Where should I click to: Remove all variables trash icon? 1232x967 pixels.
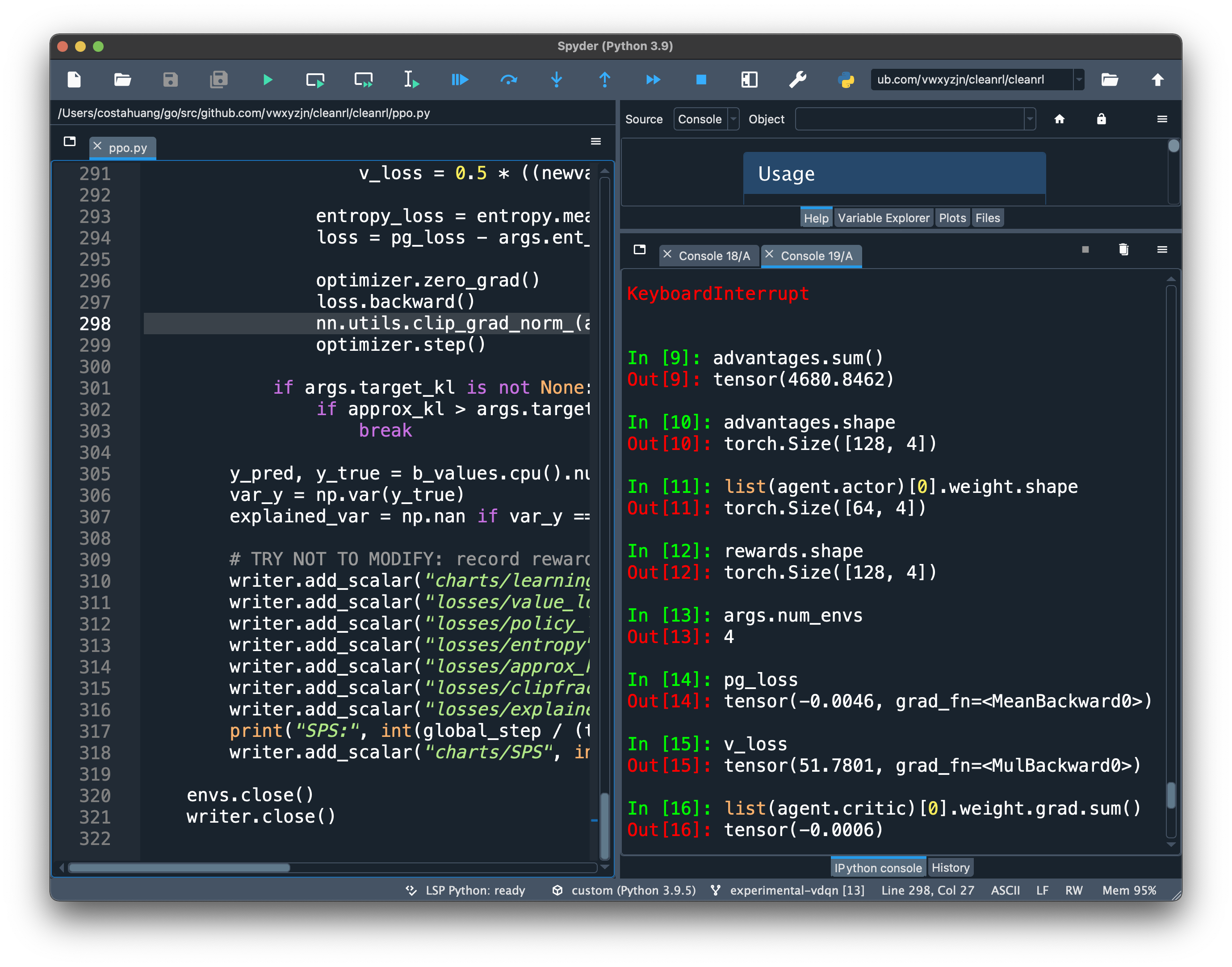(x=1123, y=250)
